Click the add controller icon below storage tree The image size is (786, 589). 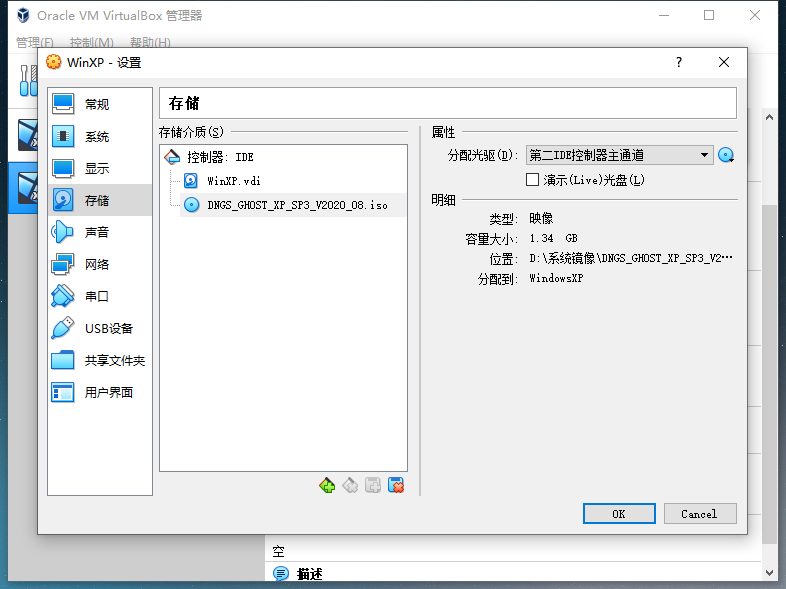click(373, 485)
